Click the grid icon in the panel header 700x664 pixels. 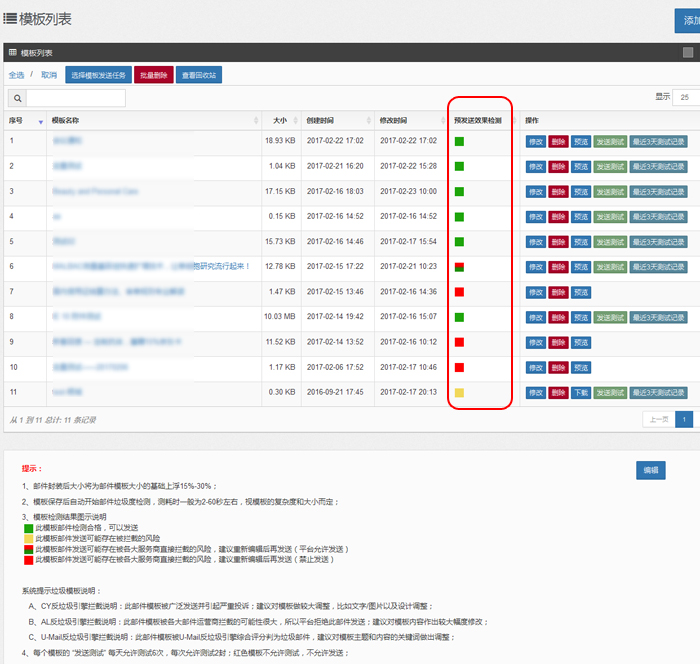pos(12,52)
